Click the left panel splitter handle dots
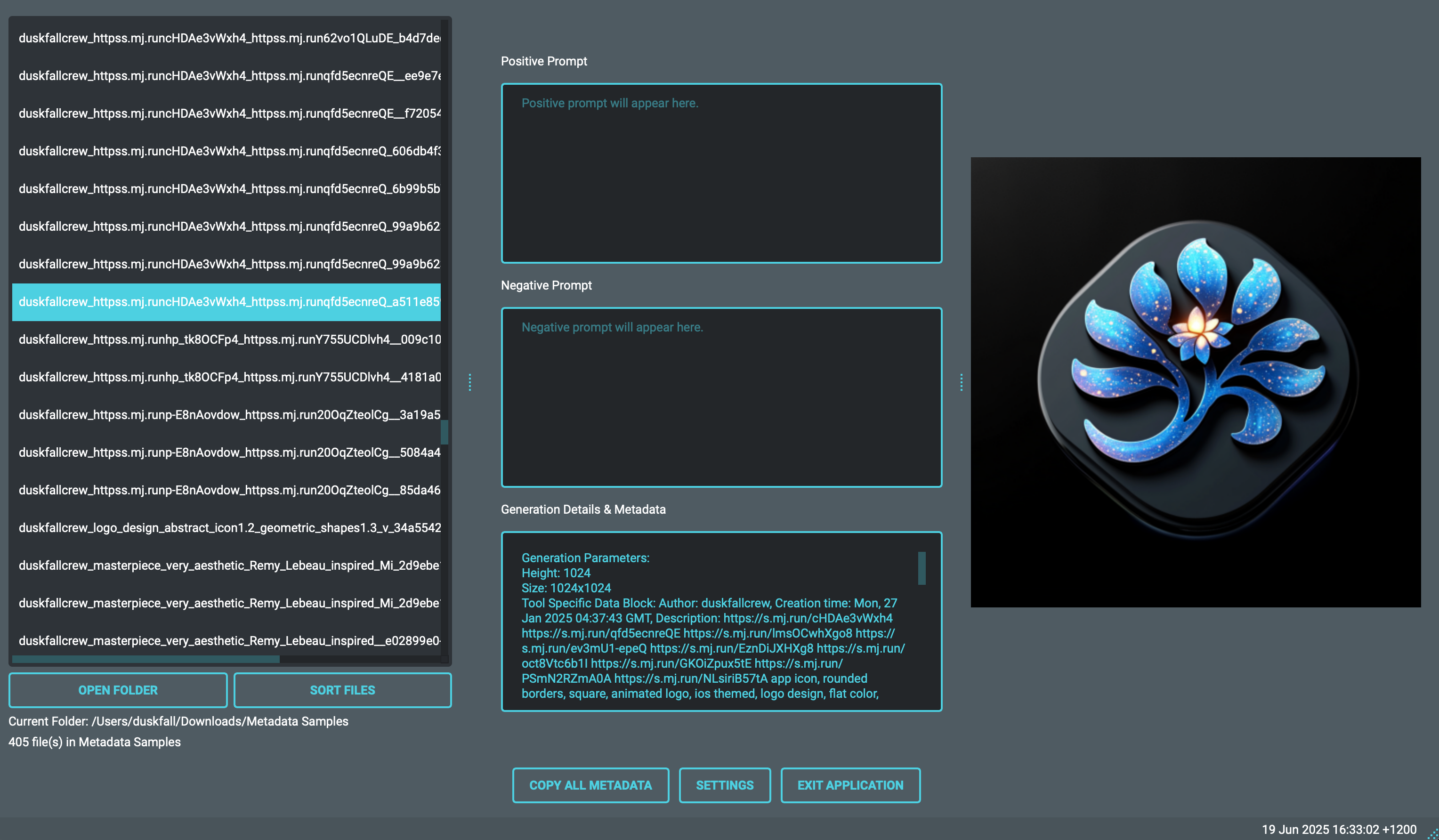Screen dimensions: 1439x840 470,382
